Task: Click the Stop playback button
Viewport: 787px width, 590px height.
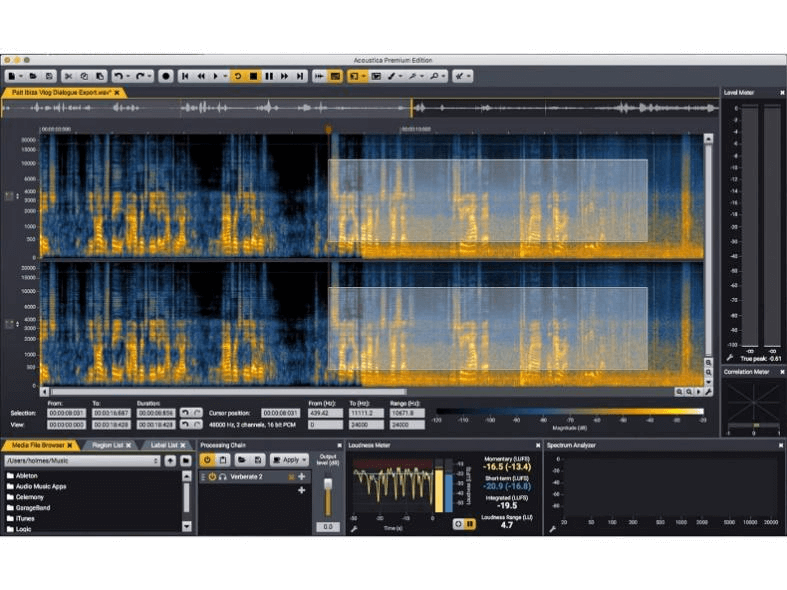Action: [253, 76]
